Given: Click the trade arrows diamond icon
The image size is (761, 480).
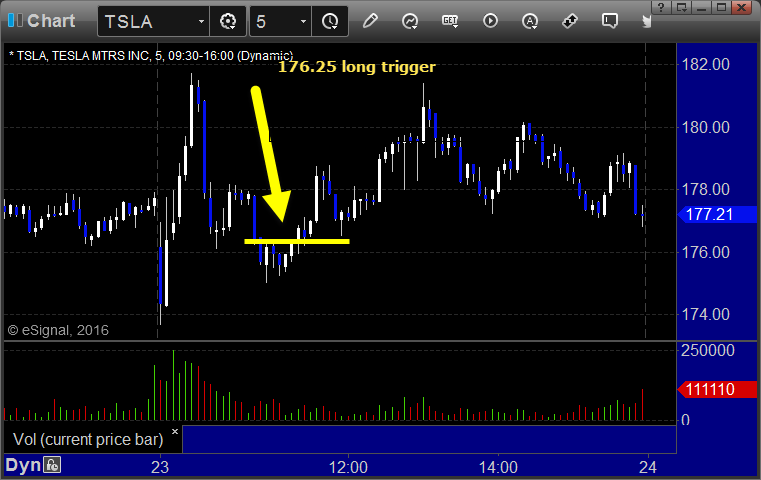Looking at the screenshot, I should [570, 21].
